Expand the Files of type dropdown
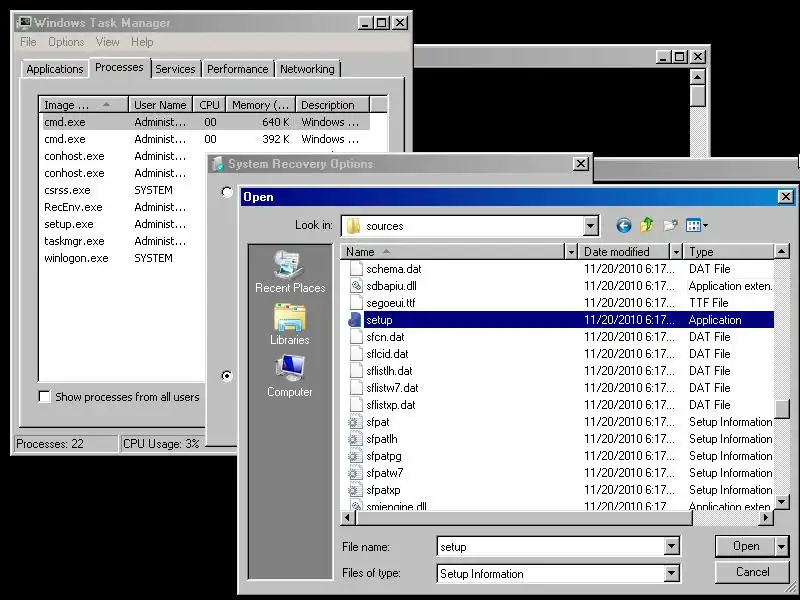 point(671,573)
